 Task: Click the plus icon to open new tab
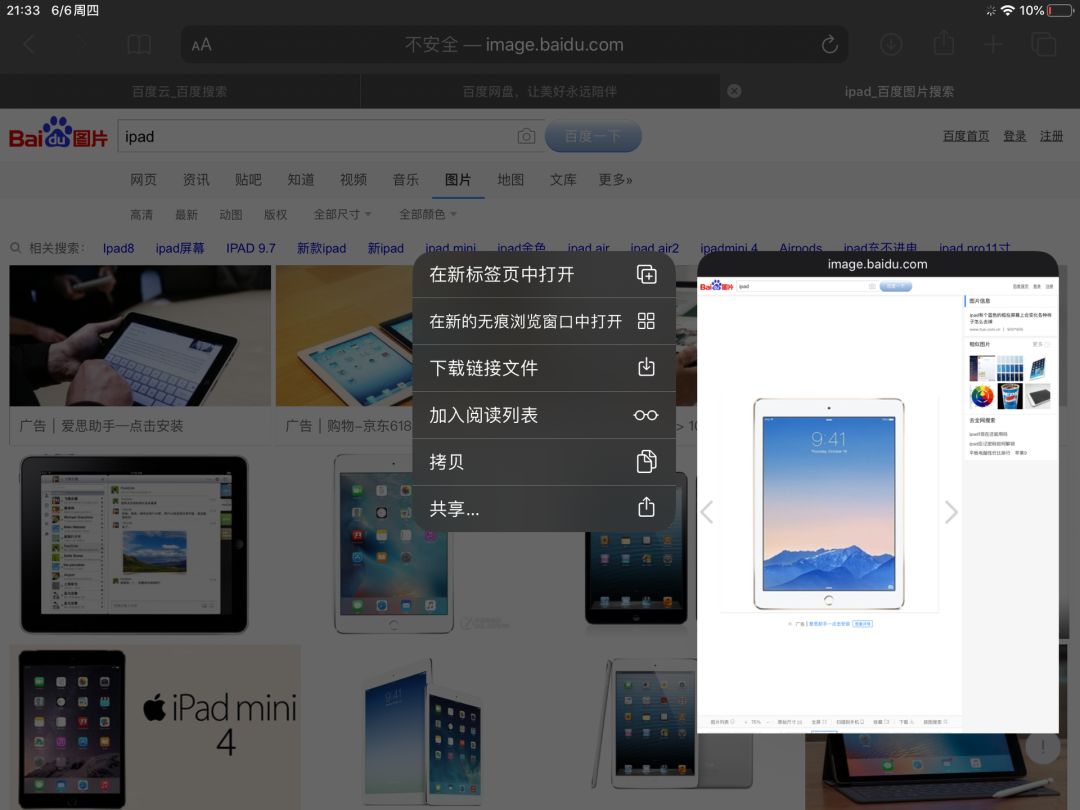[x=993, y=44]
